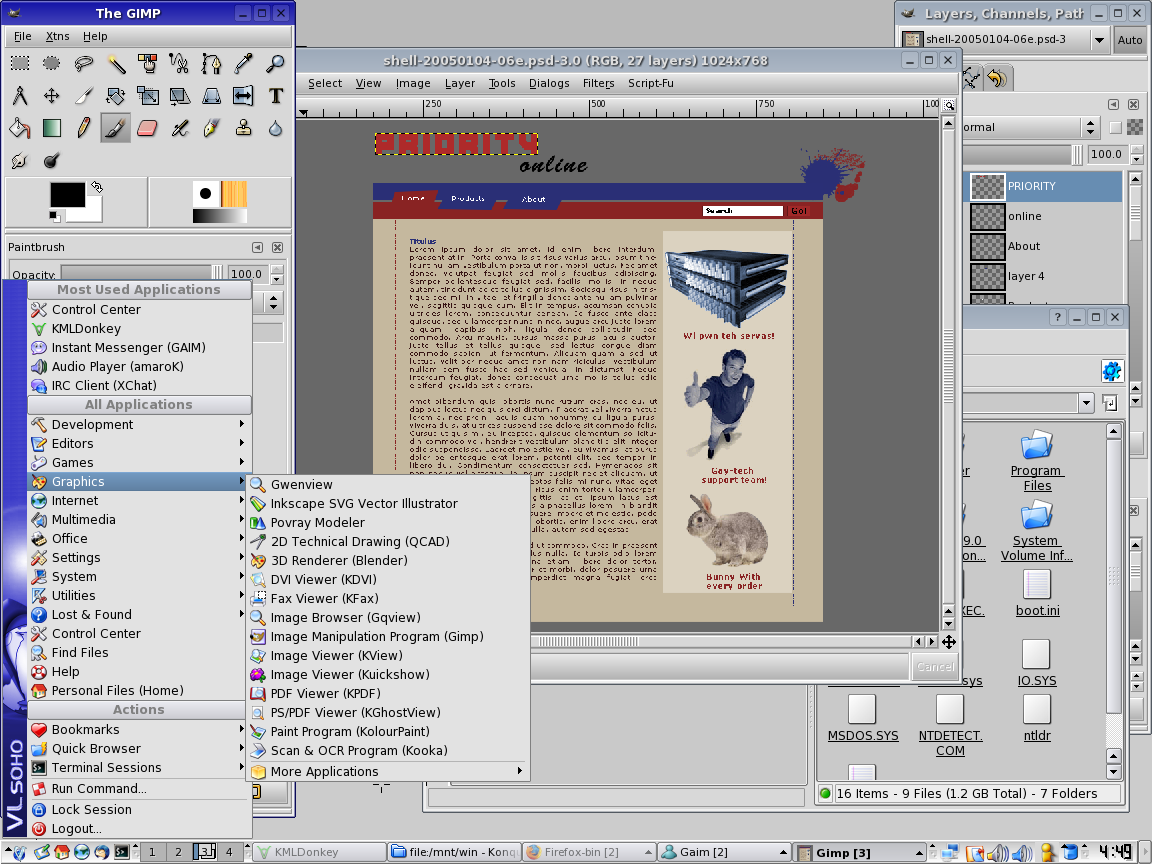Select the Smudge tool
This screenshot has height=864, width=1152.
(20, 161)
